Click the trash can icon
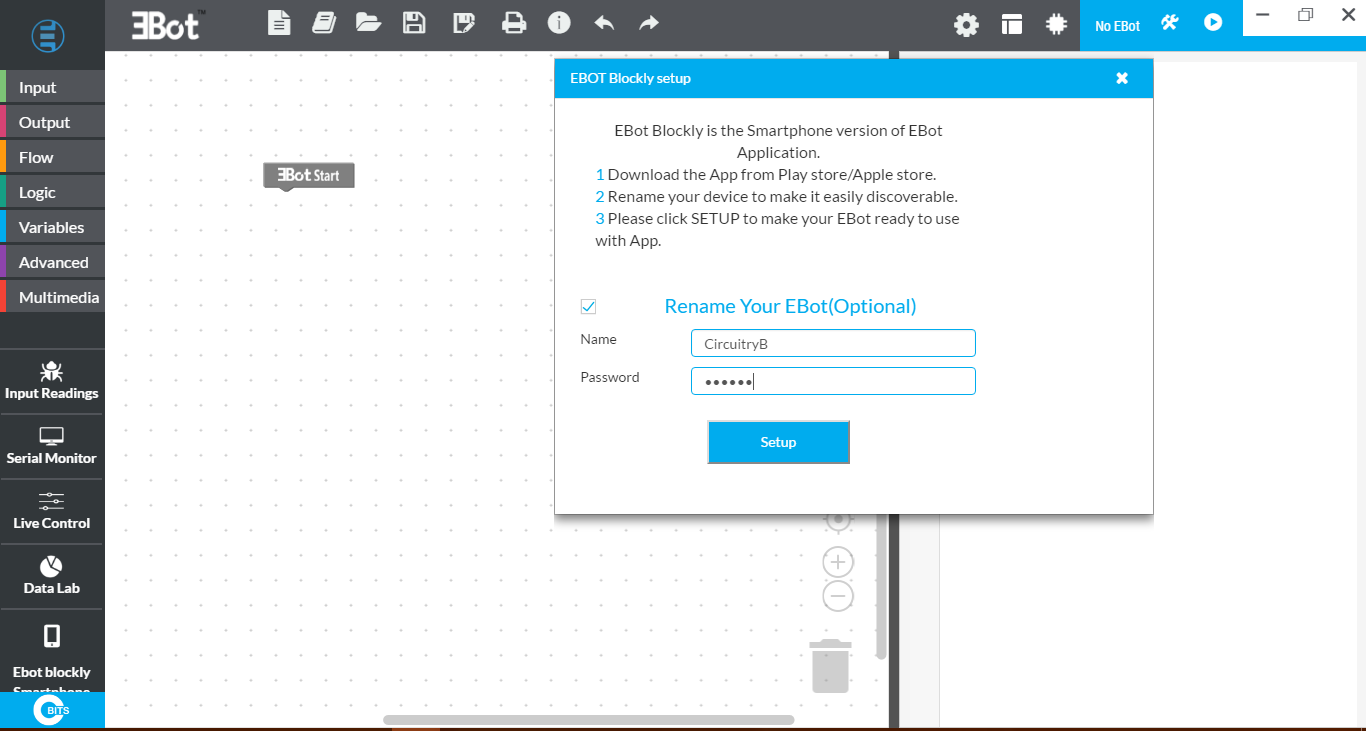Viewport: 1366px width, 731px height. point(830,666)
